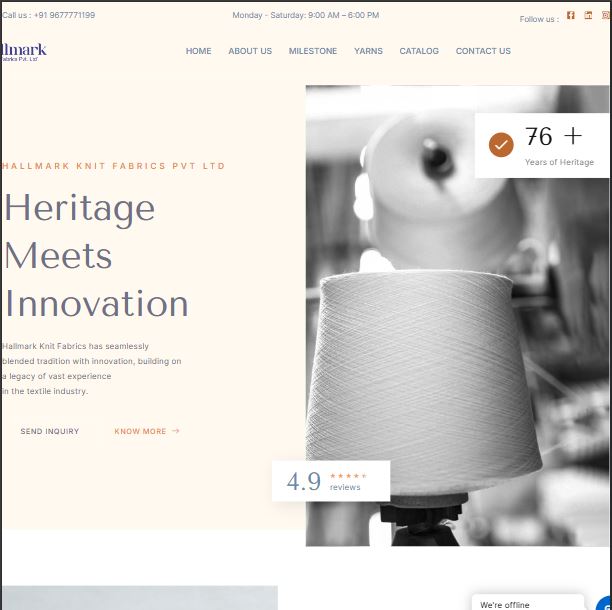612x610 pixels.
Task: Click the blue chat bubble icon
Action: [605, 603]
